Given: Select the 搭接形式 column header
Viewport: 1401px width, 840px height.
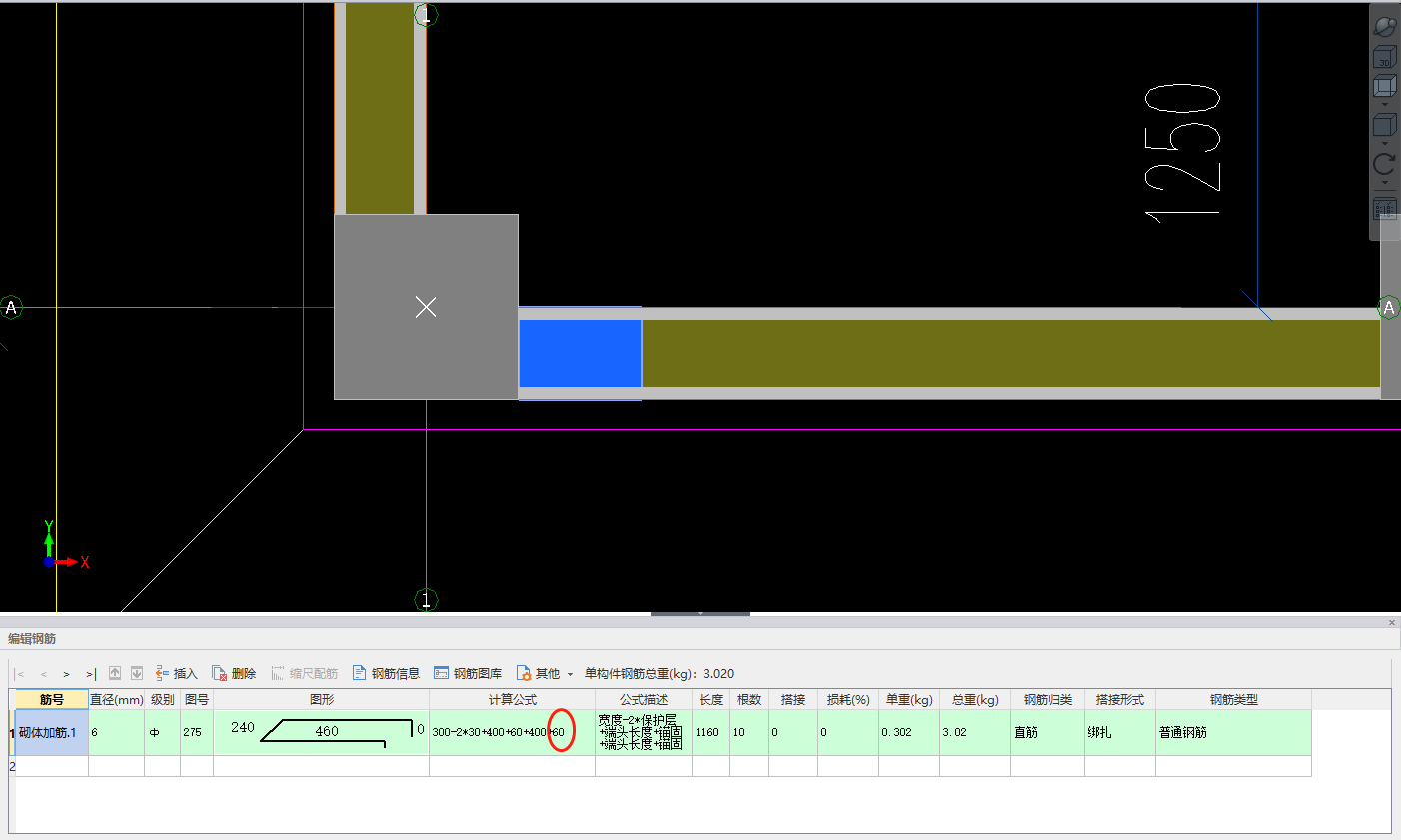Looking at the screenshot, I should click(1120, 700).
